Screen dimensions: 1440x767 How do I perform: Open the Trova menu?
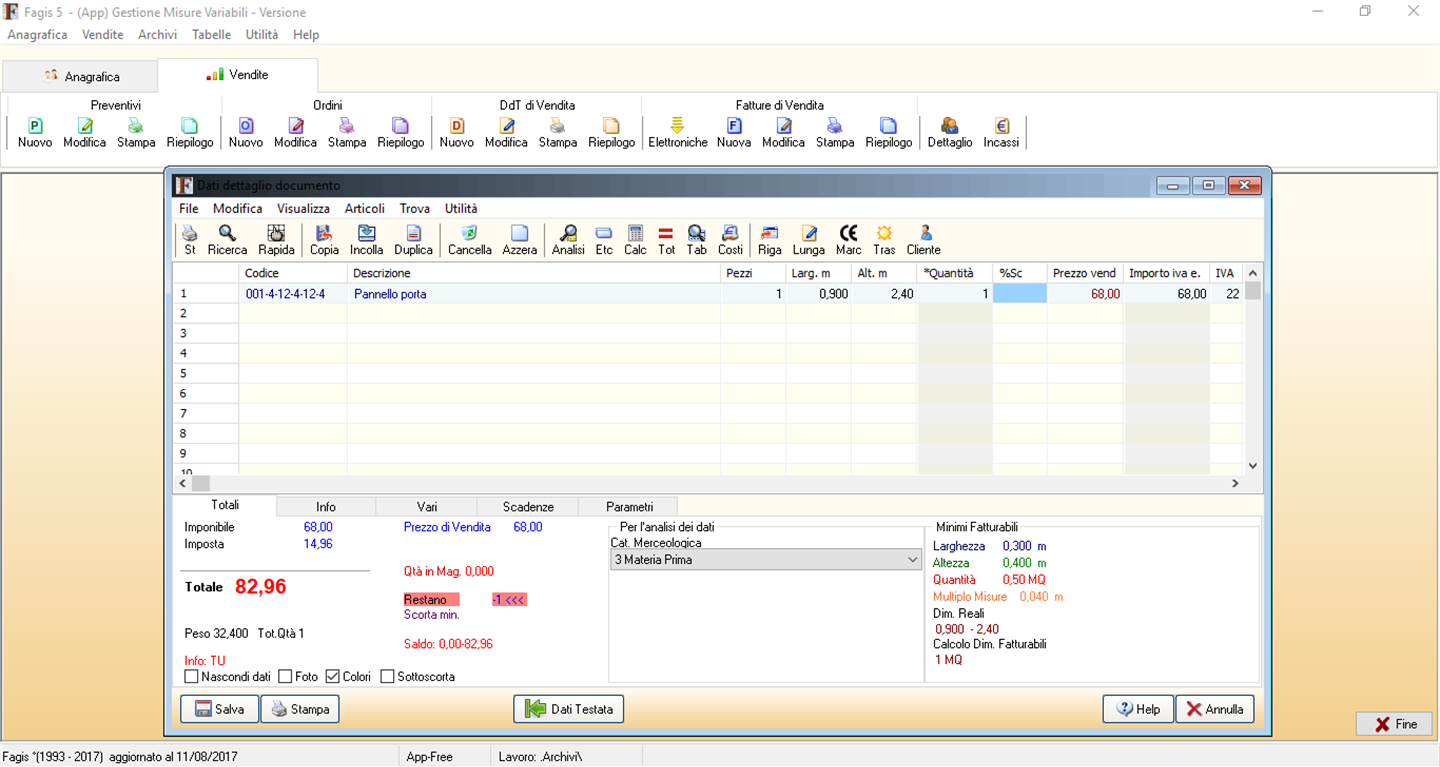pos(415,209)
